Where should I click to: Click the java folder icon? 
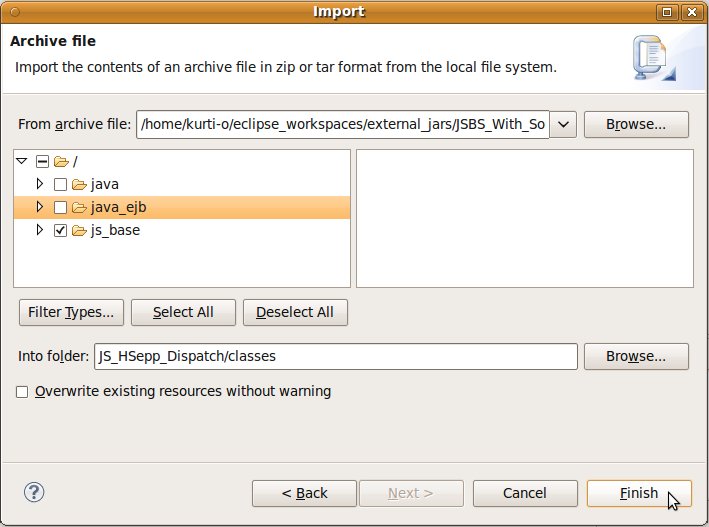[x=79, y=184]
